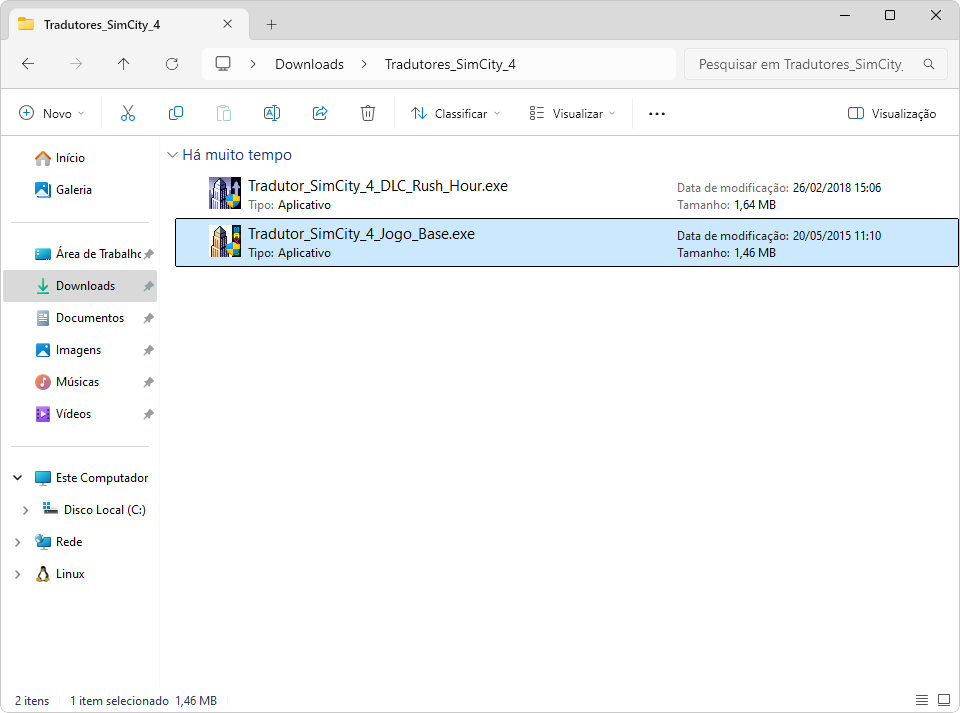Open Imagens in the sidebar
This screenshot has height=713, width=960.
point(78,350)
